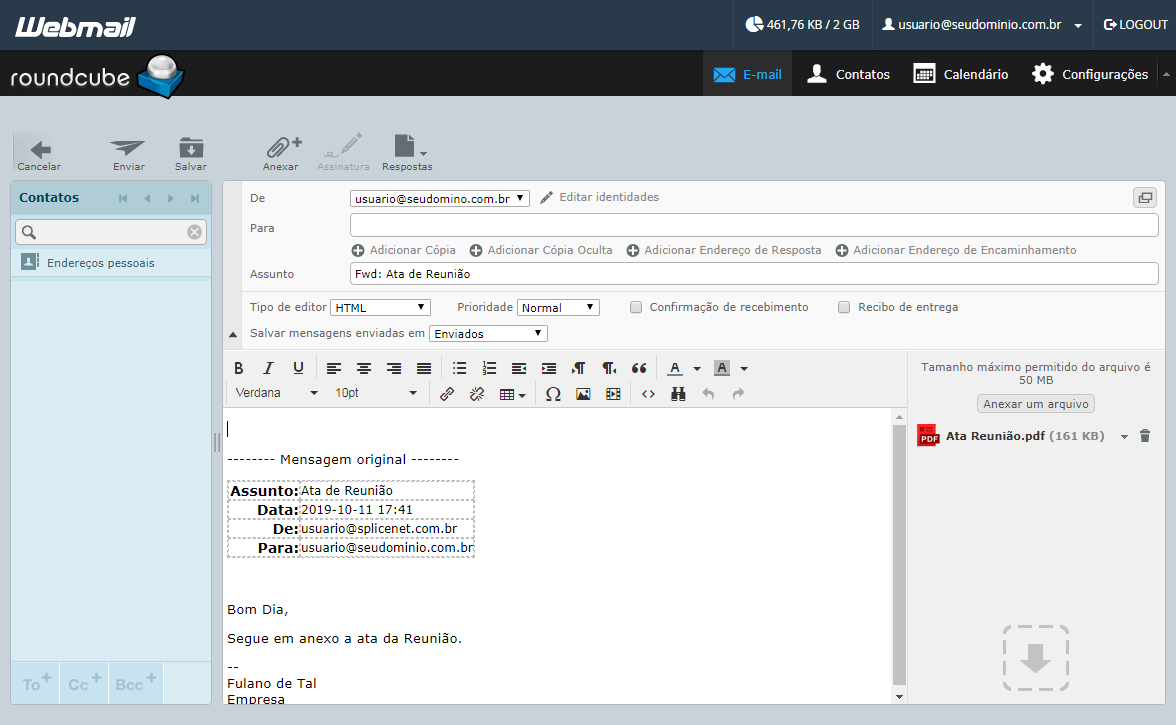Open the text color picker arrow
This screenshot has width=1176, height=725.
click(x=697, y=368)
